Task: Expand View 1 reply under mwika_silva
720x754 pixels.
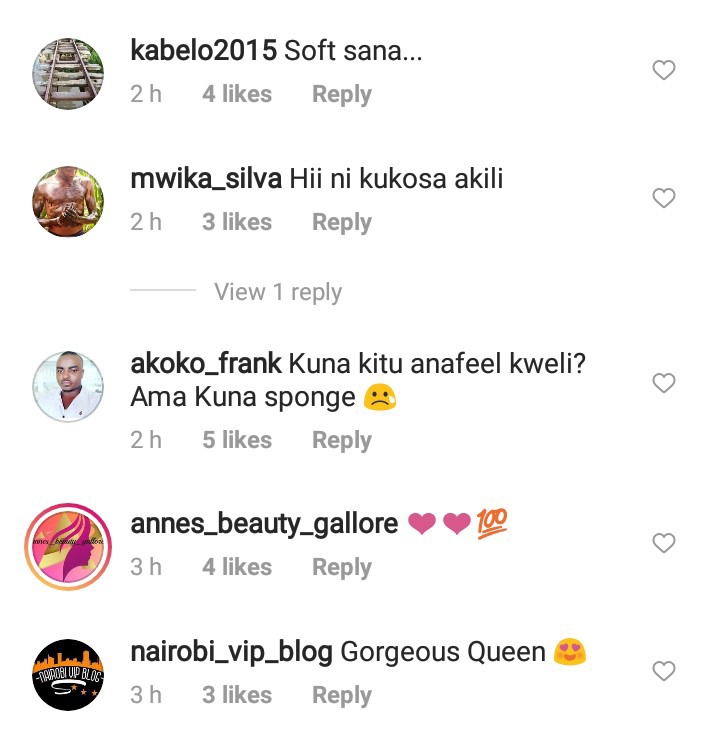Action: 278,292
